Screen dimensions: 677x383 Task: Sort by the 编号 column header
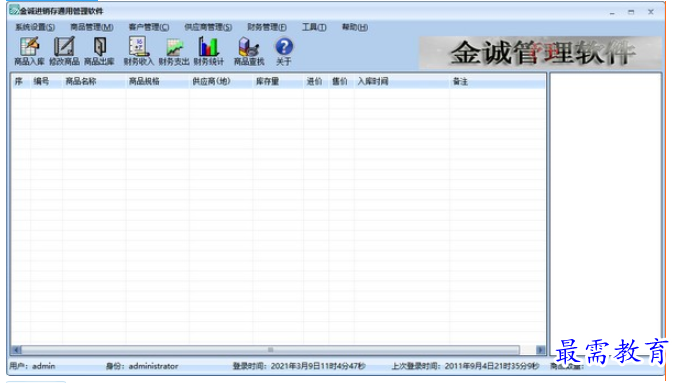(46, 81)
